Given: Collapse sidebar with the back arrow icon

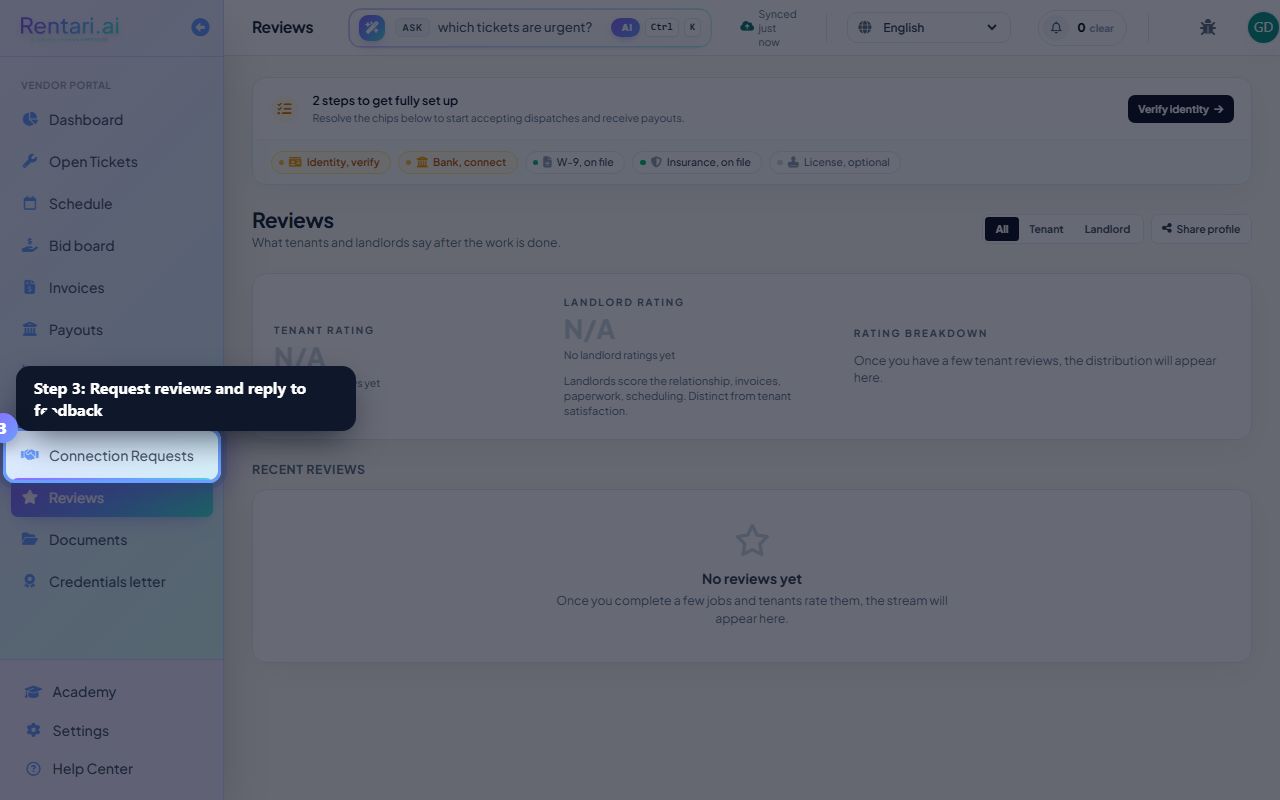Looking at the screenshot, I should pyautogui.click(x=200, y=27).
